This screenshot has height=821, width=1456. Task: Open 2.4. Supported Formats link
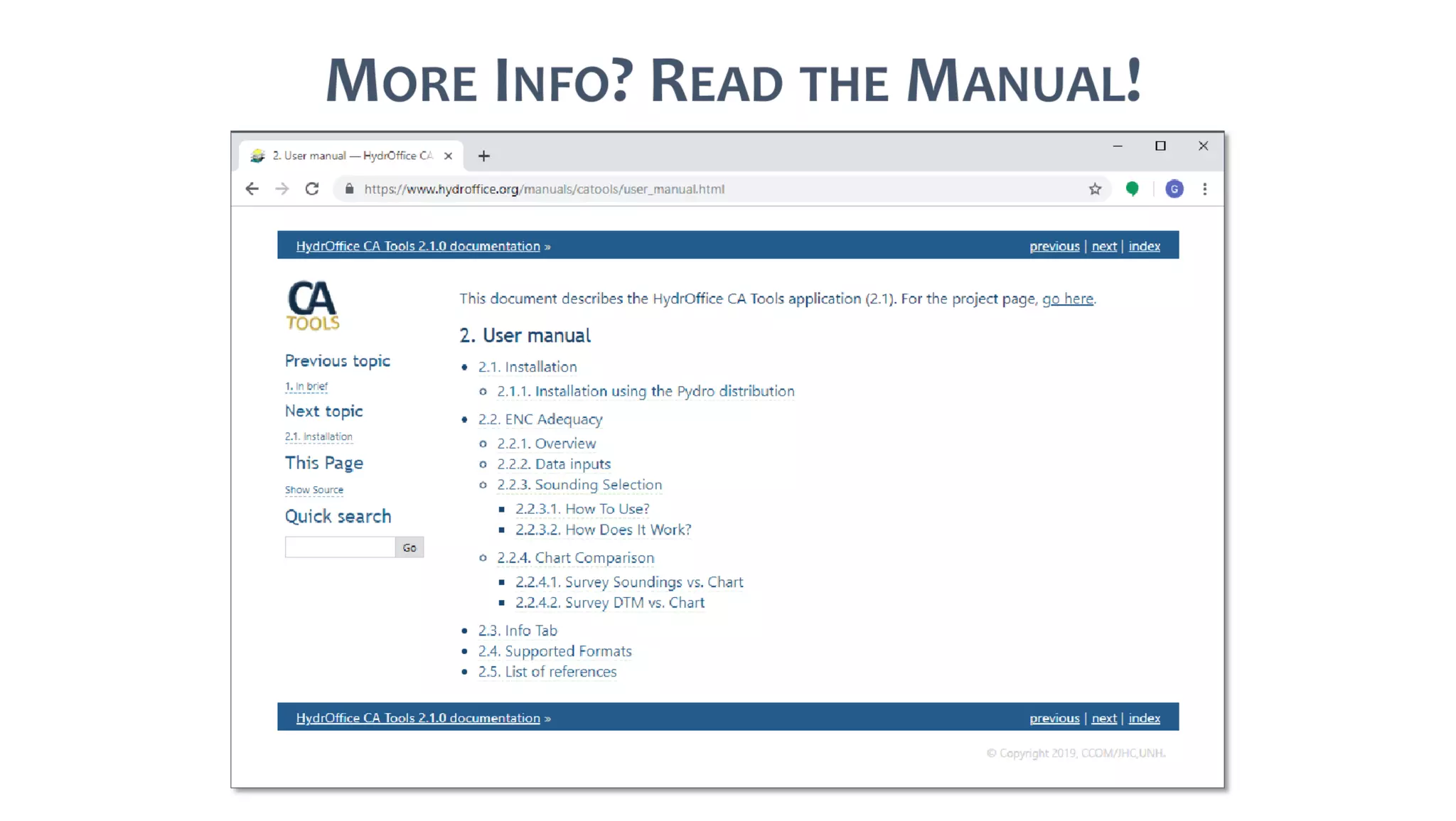555,651
